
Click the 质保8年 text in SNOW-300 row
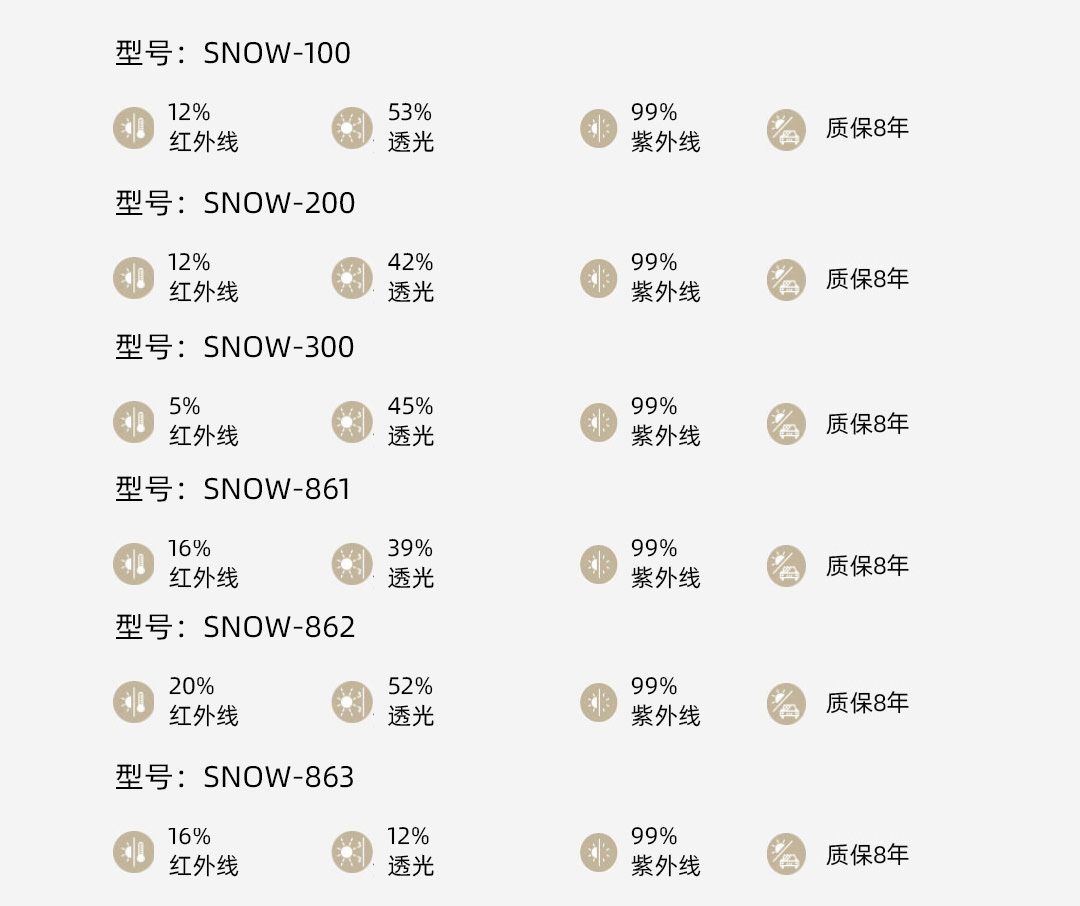coord(867,424)
